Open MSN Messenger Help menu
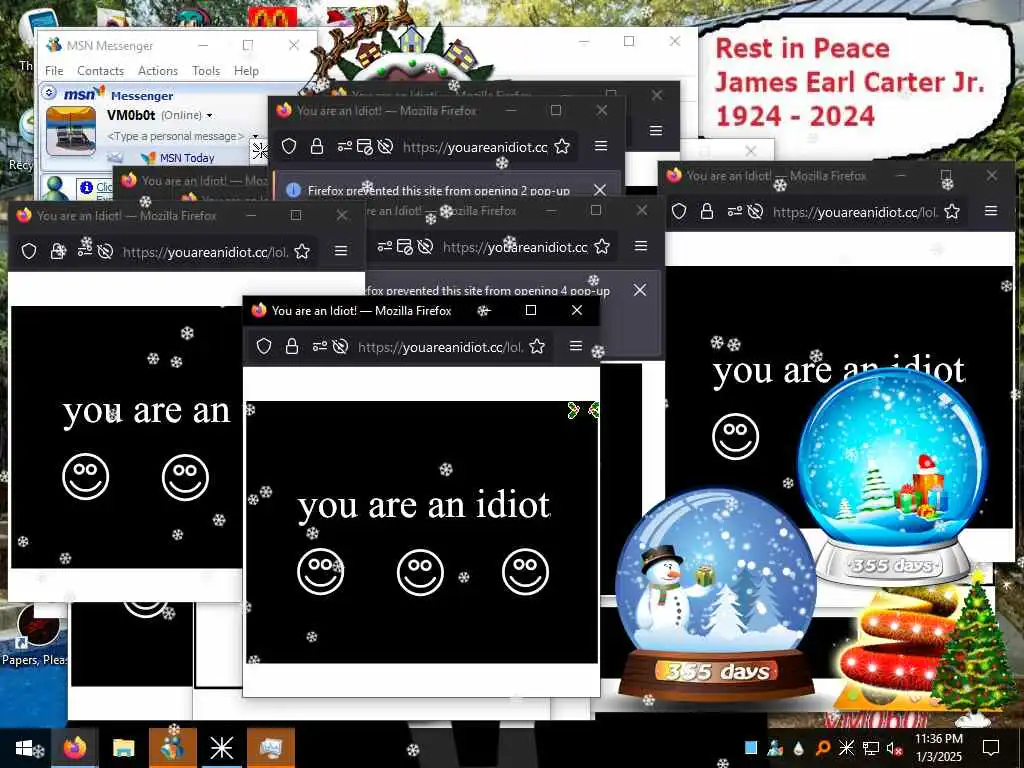This screenshot has height=768, width=1024. click(x=246, y=71)
